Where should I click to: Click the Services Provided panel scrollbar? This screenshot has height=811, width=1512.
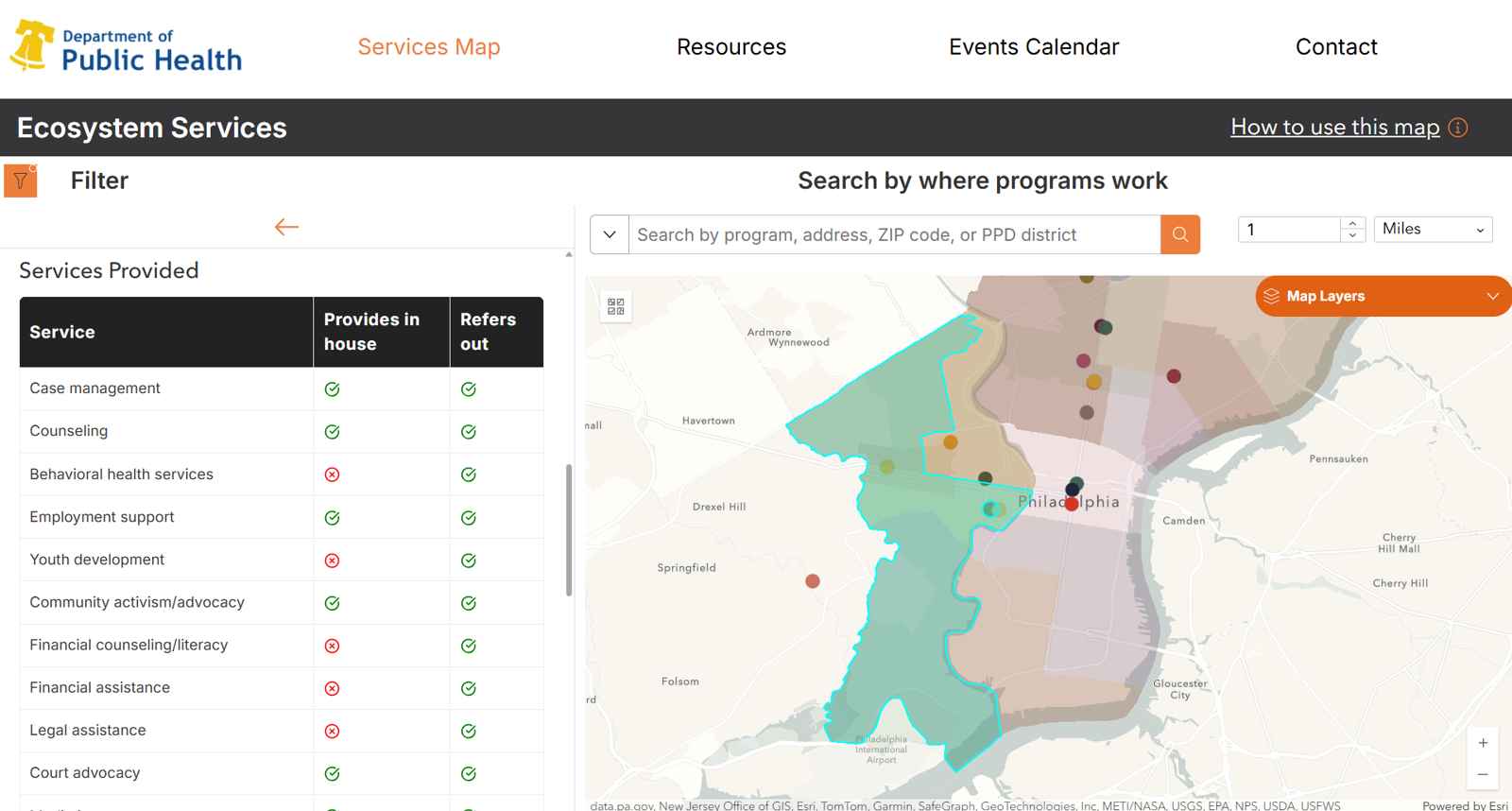point(569,529)
